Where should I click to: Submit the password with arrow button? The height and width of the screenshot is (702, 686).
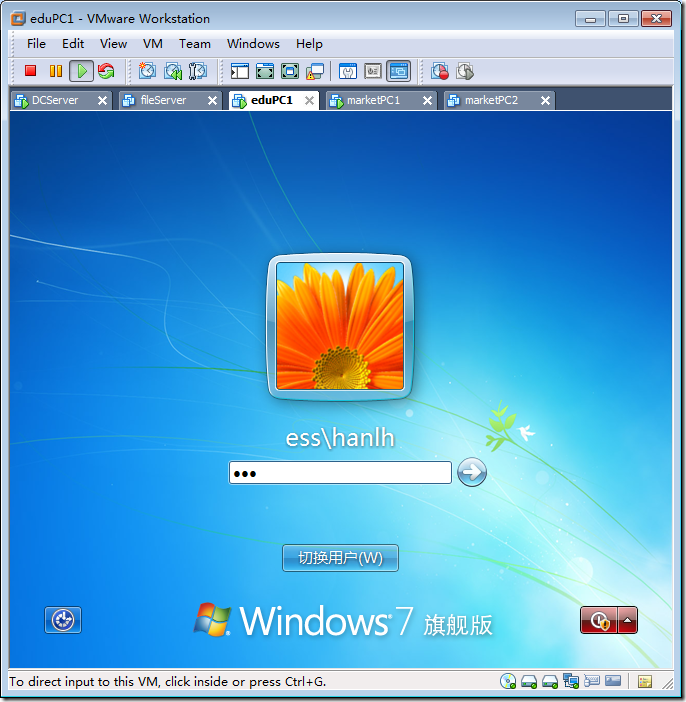pyautogui.click(x=472, y=472)
